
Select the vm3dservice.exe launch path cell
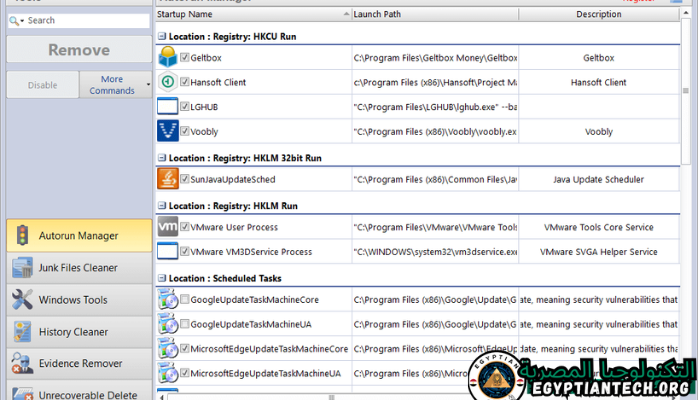point(435,251)
